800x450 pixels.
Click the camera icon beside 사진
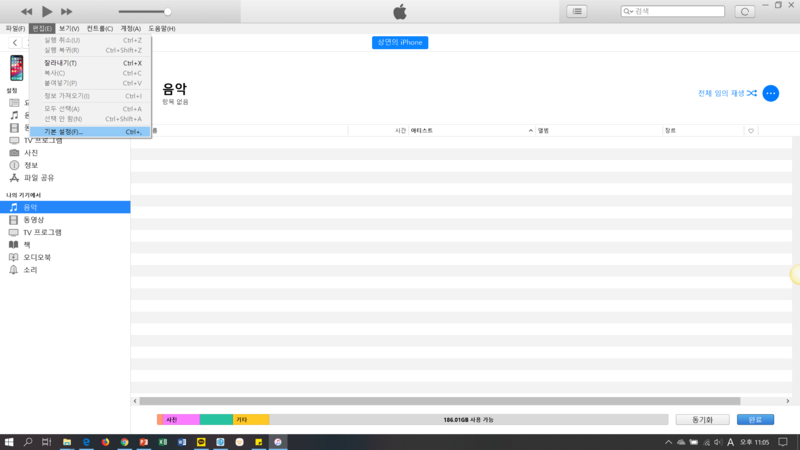coord(14,153)
